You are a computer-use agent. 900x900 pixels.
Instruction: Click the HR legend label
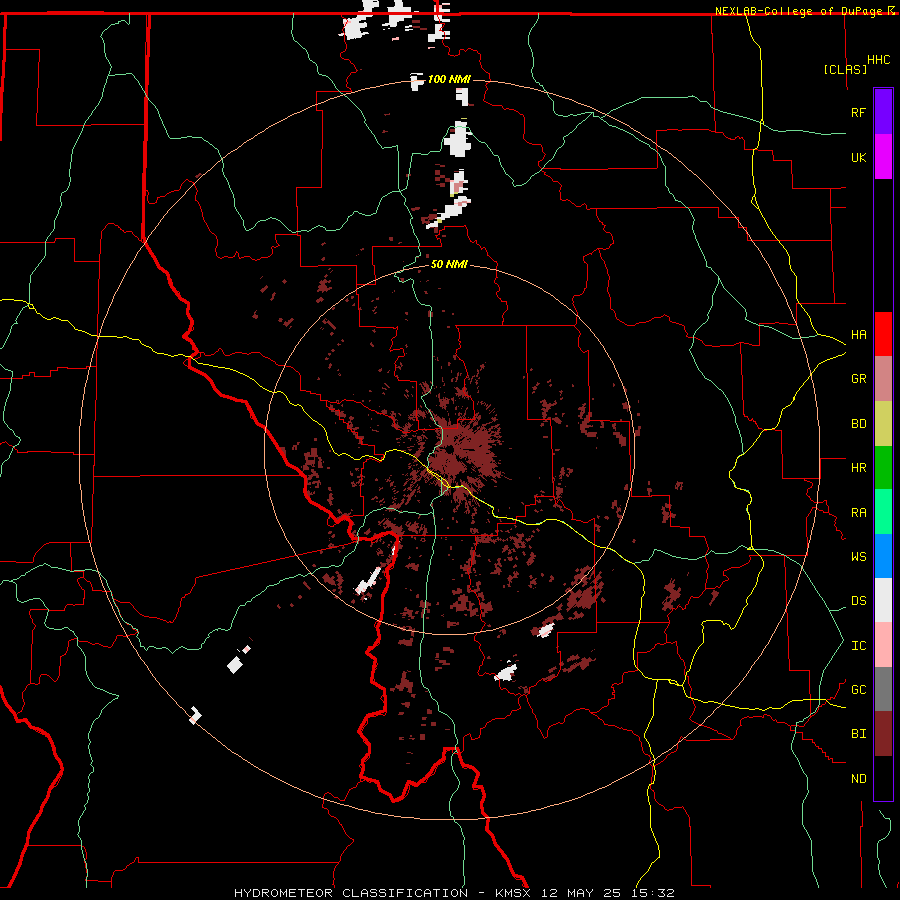tap(858, 468)
